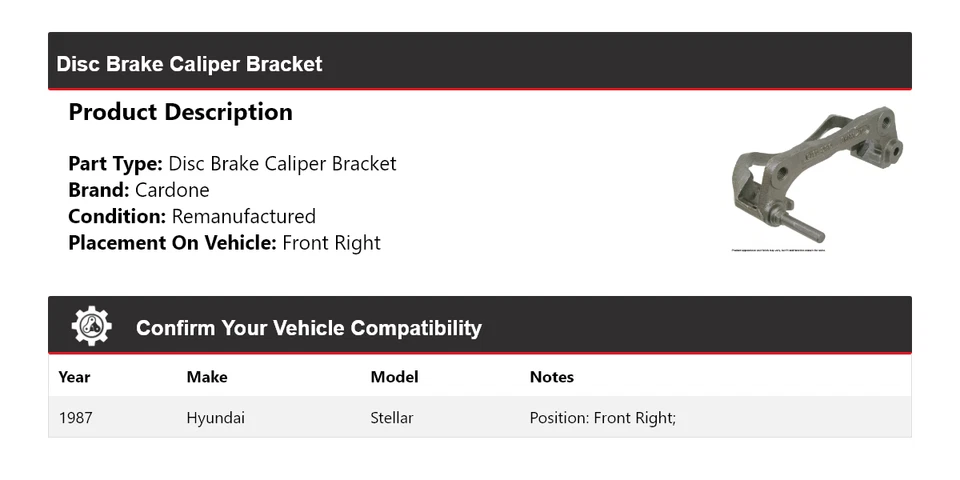Click the Brand label
The image size is (960, 480).
[99, 190]
